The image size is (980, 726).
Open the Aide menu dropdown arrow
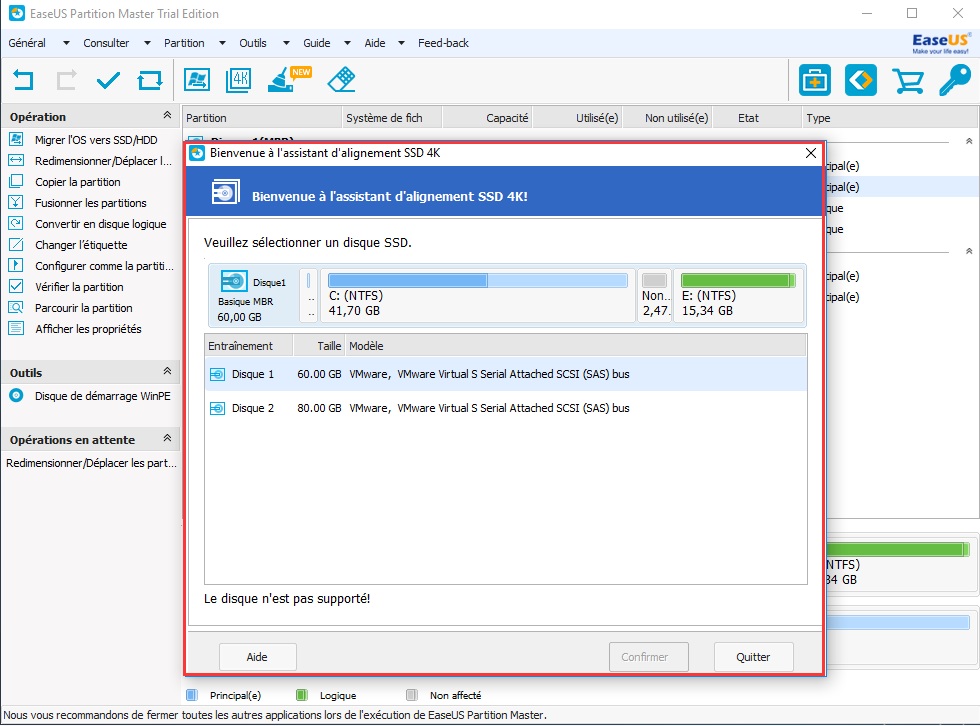[401, 43]
